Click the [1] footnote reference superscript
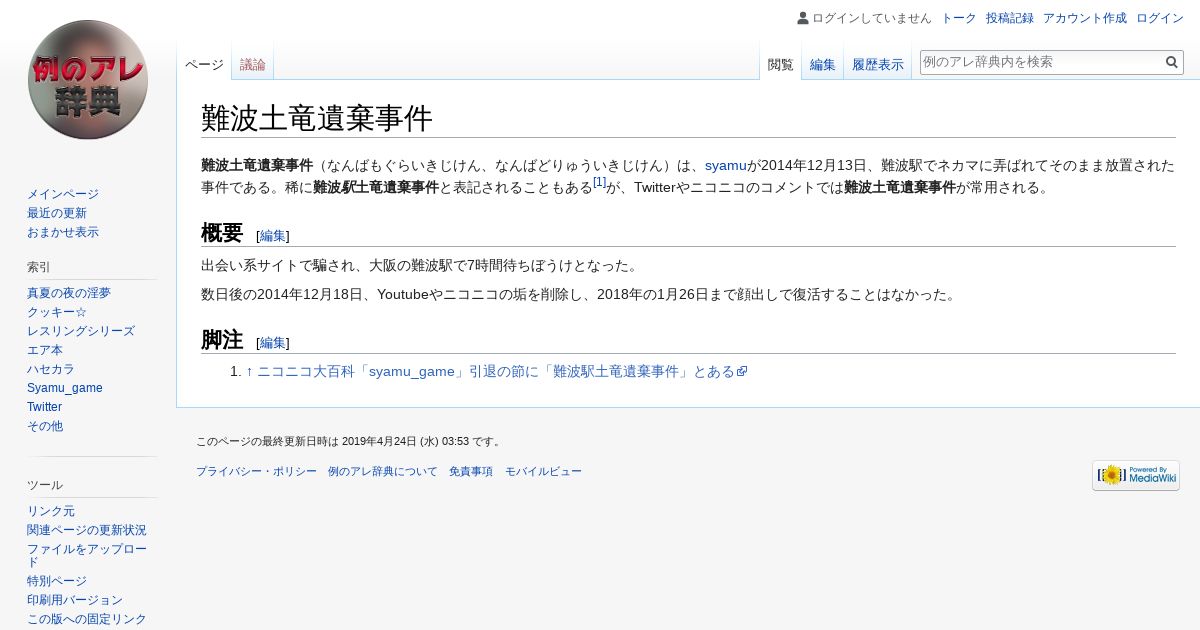The height and width of the screenshot is (630, 1200). pyautogui.click(x=599, y=182)
